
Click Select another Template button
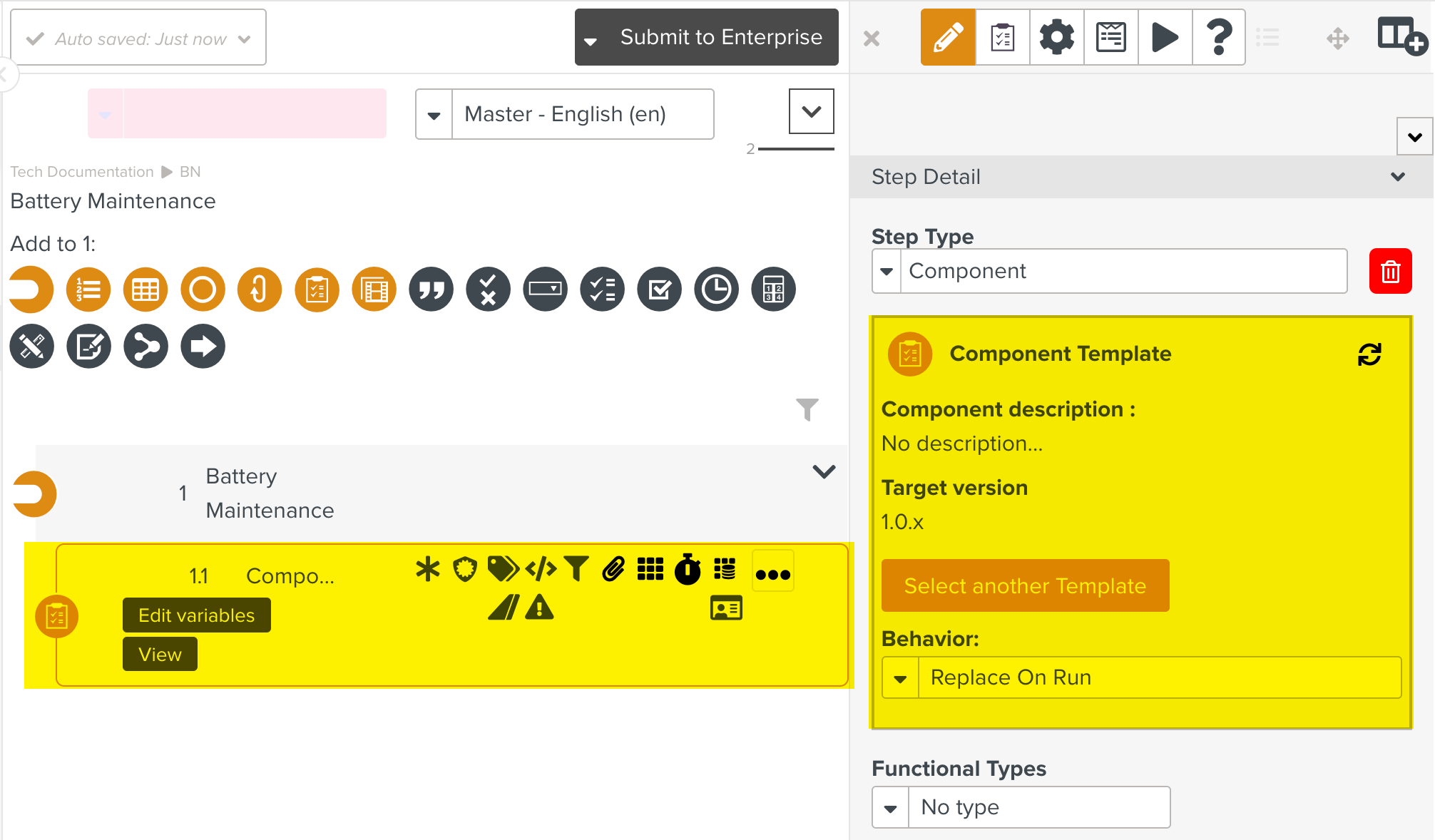[1025, 586]
